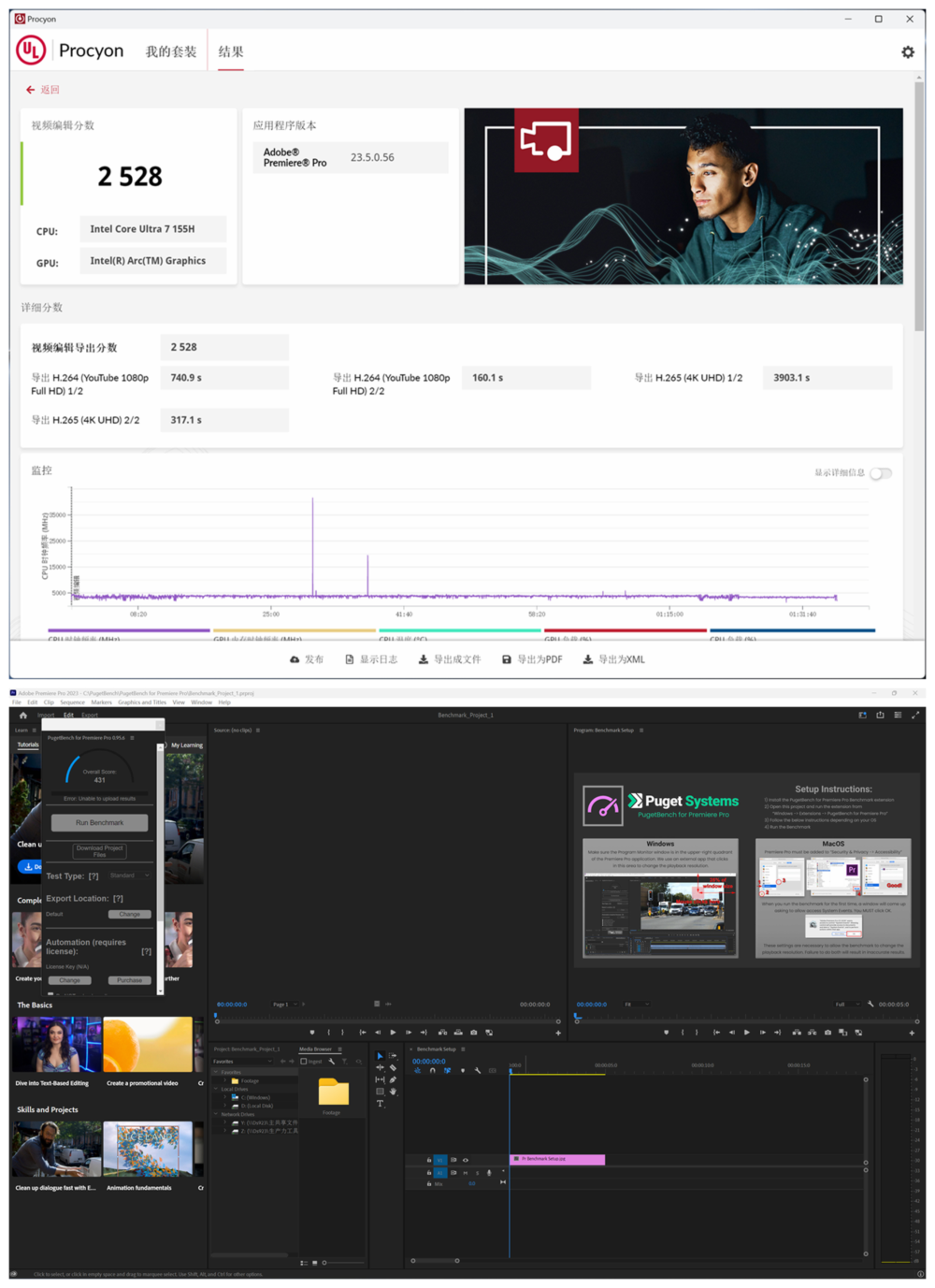
Task: Toggle Ingest checkbox in Media Browser
Action: point(303,1062)
